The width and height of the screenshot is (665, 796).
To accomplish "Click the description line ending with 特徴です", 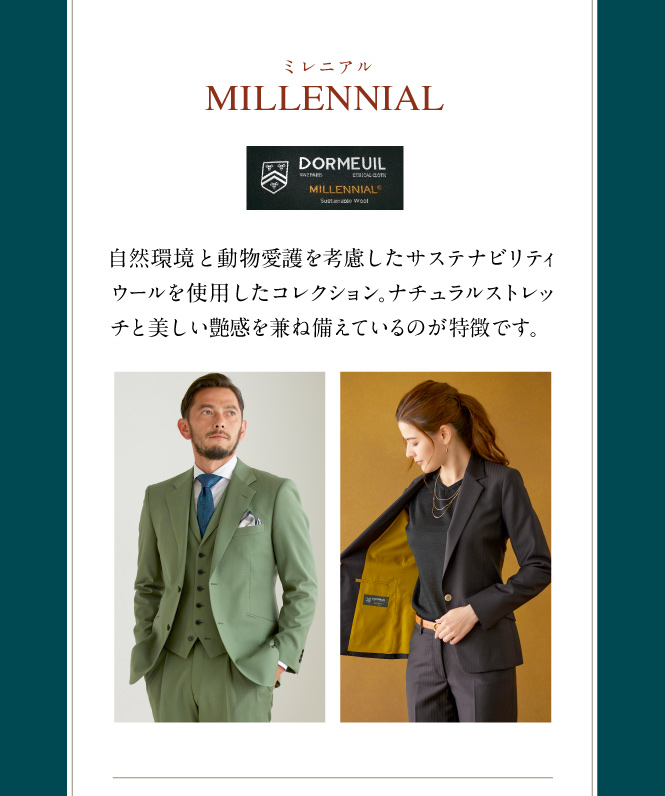I will tap(324, 327).
